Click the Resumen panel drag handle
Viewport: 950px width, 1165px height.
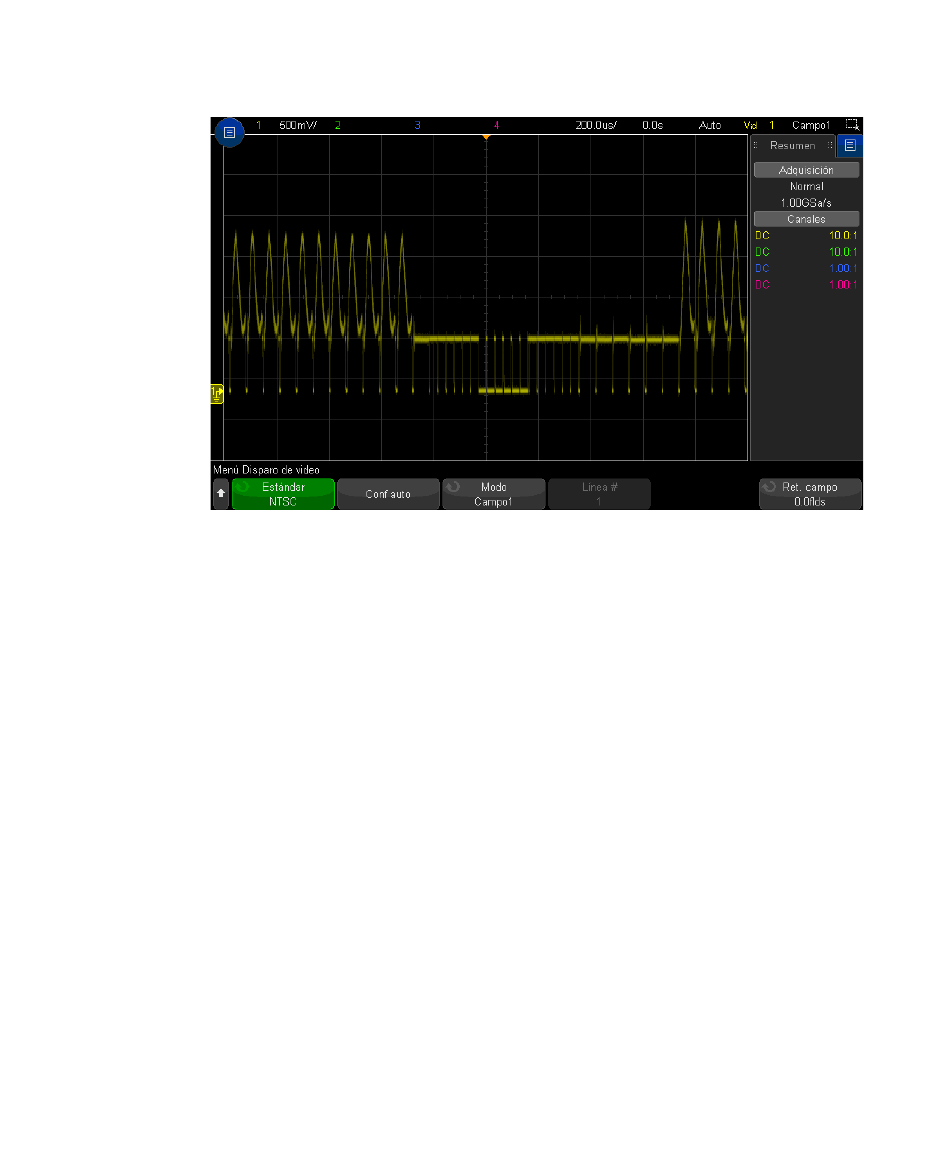[x=755, y=145]
